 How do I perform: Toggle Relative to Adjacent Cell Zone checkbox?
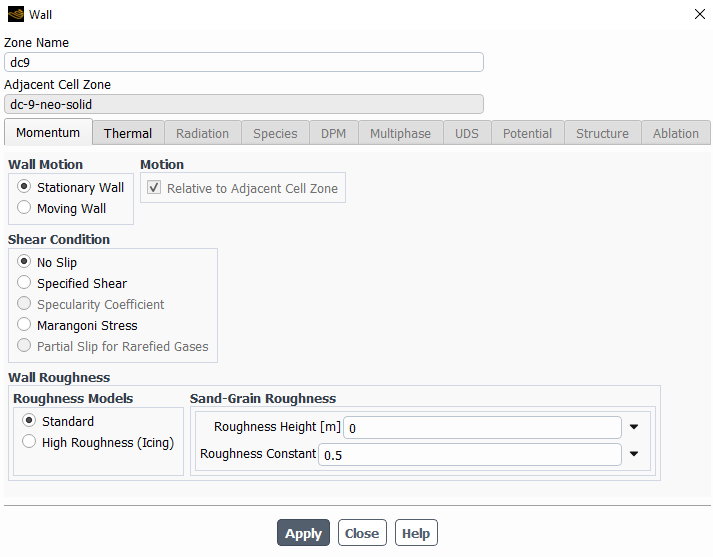(153, 188)
